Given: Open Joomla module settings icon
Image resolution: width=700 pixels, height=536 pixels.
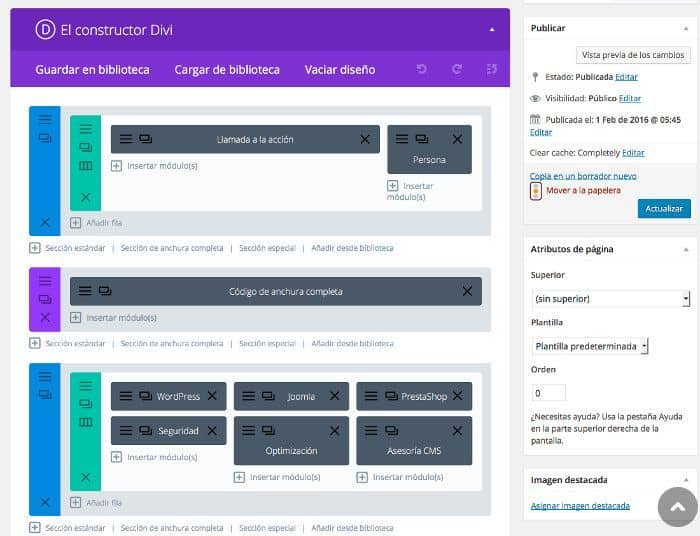Looking at the screenshot, I should point(249,396).
